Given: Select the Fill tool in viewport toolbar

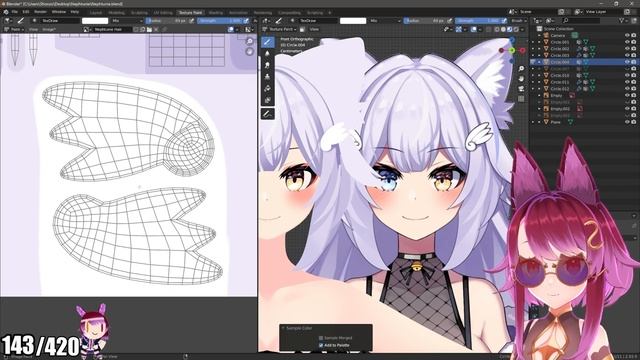Looking at the screenshot, I should (267, 89).
